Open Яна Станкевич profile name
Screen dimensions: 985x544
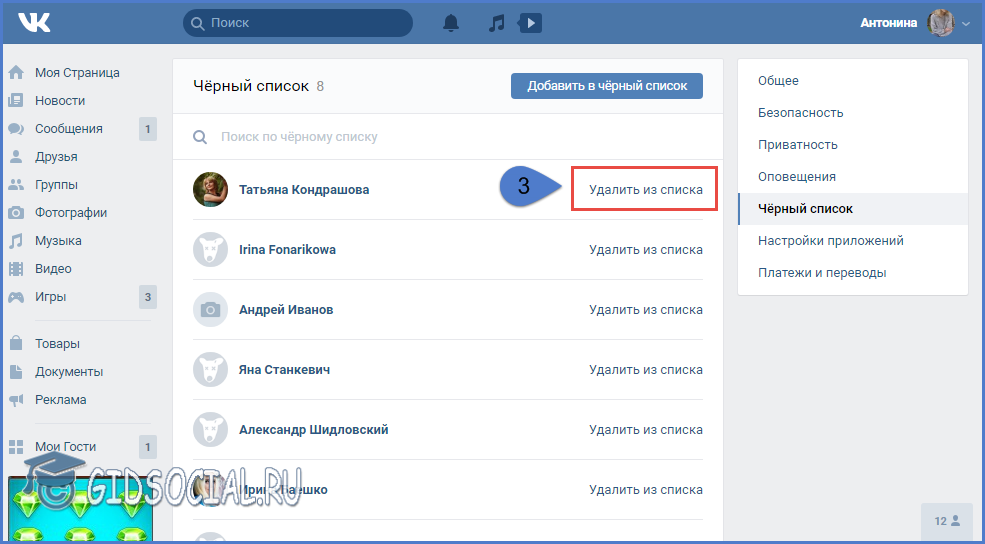click(285, 369)
